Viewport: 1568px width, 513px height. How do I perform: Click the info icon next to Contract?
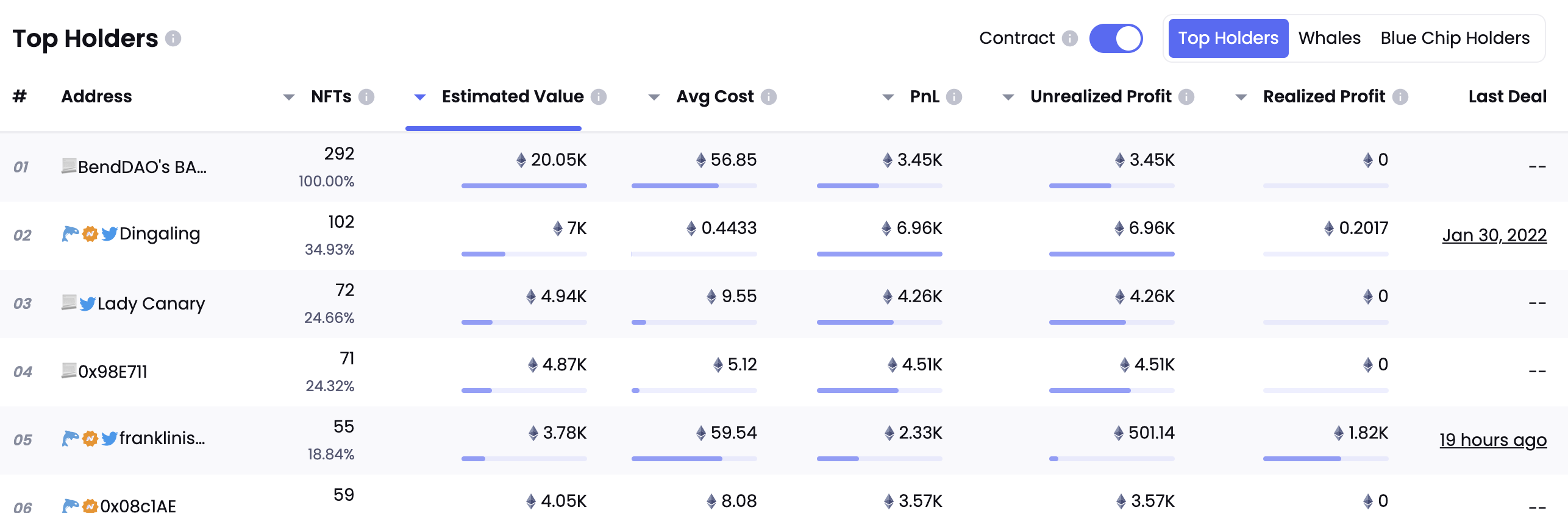tap(1069, 38)
